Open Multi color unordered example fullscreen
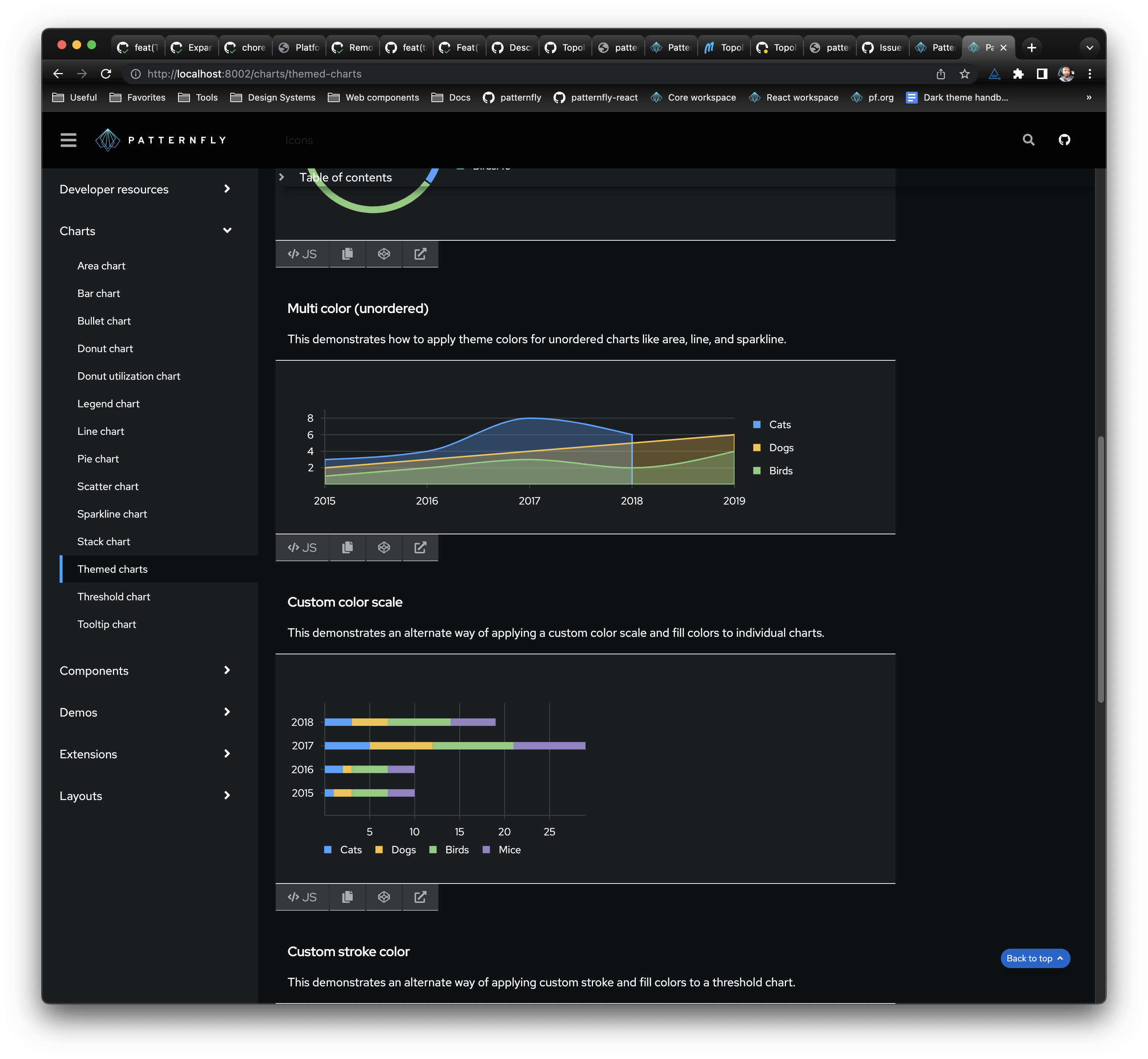This screenshot has width=1148, height=1059. point(420,547)
